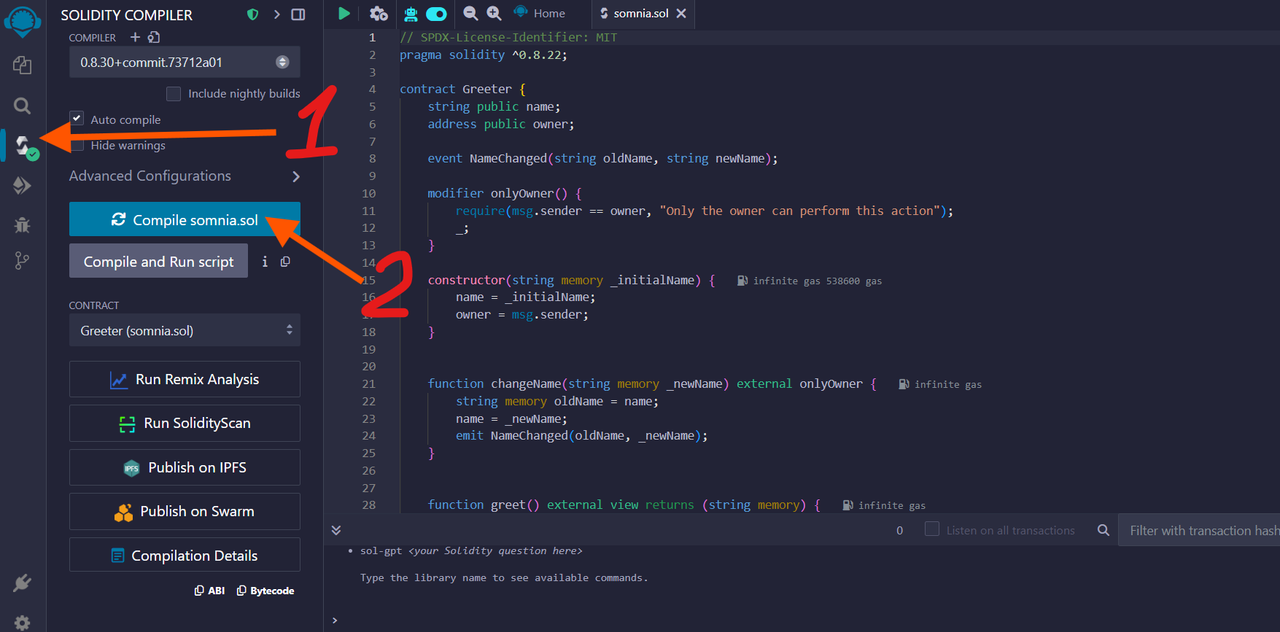Zoom out the editor font
The width and height of the screenshot is (1280, 632).
[471, 13]
